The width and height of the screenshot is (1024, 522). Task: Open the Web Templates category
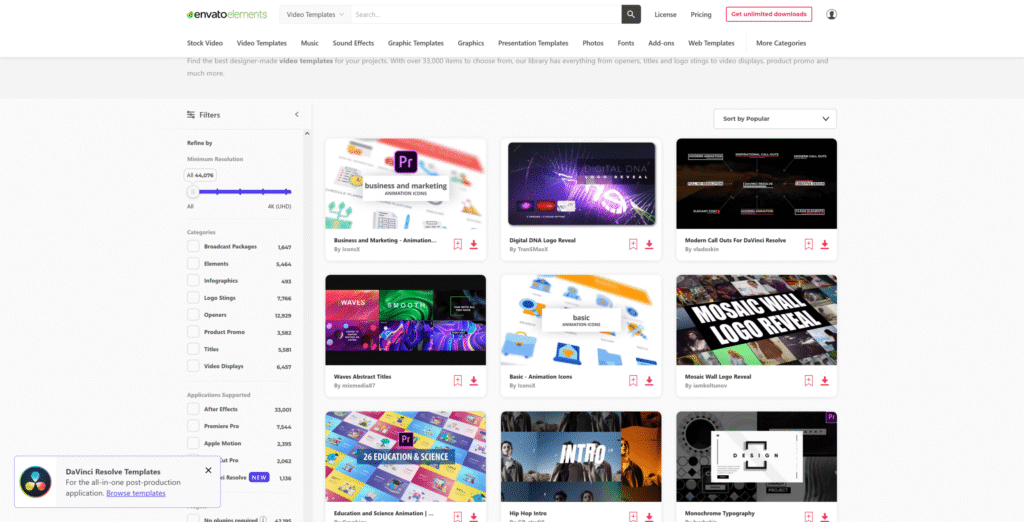[x=711, y=43]
